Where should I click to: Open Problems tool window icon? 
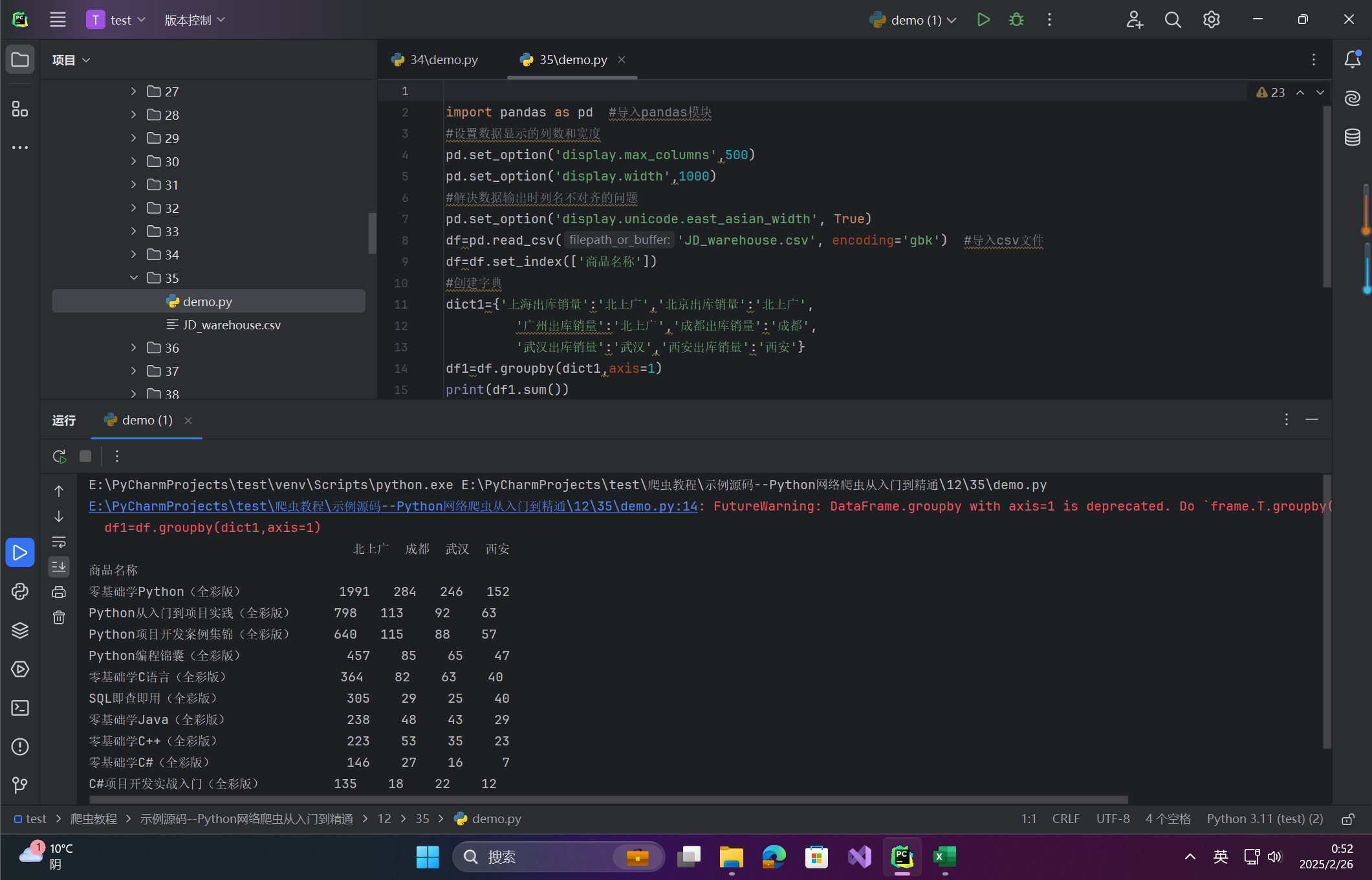click(x=20, y=747)
